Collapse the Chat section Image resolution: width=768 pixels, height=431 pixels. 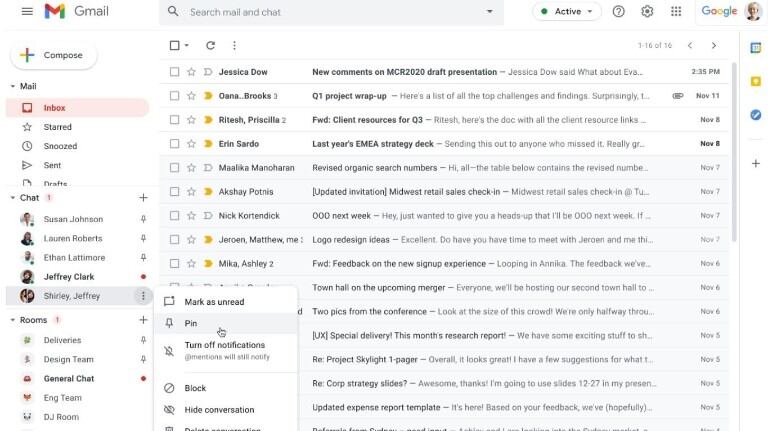[x=13, y=198]
